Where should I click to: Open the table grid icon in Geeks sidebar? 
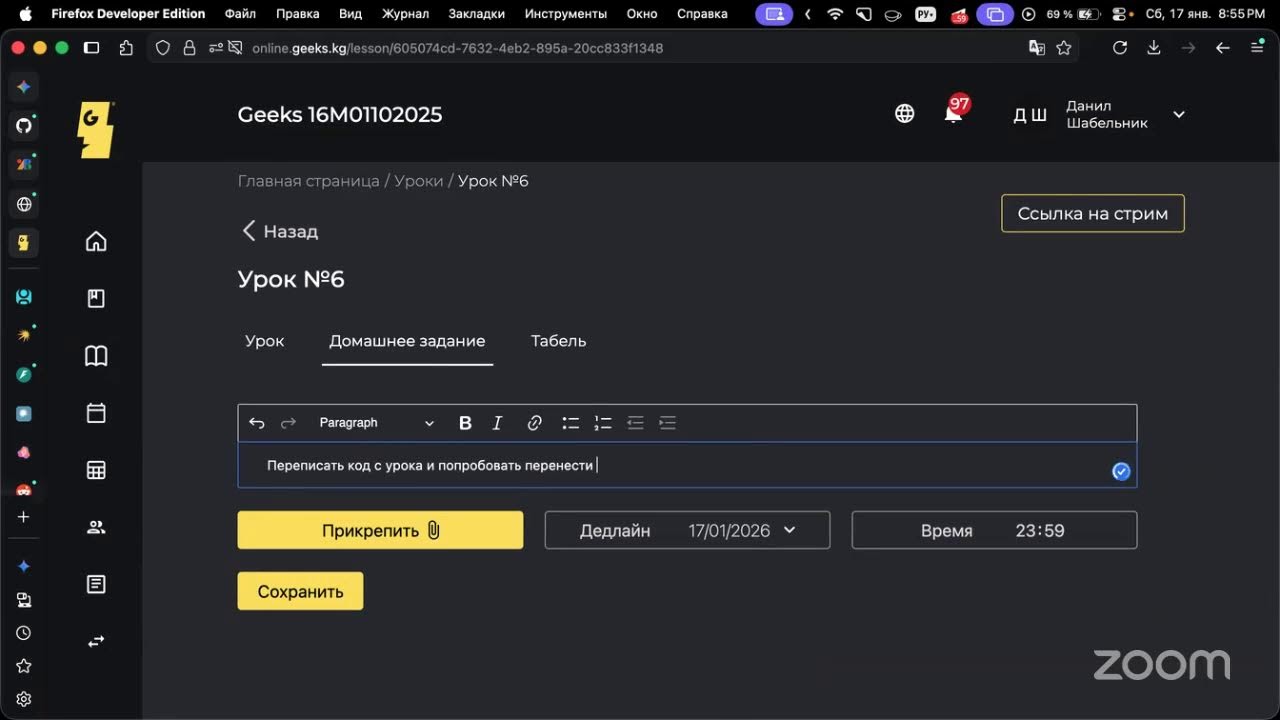(x=96, y=470)
